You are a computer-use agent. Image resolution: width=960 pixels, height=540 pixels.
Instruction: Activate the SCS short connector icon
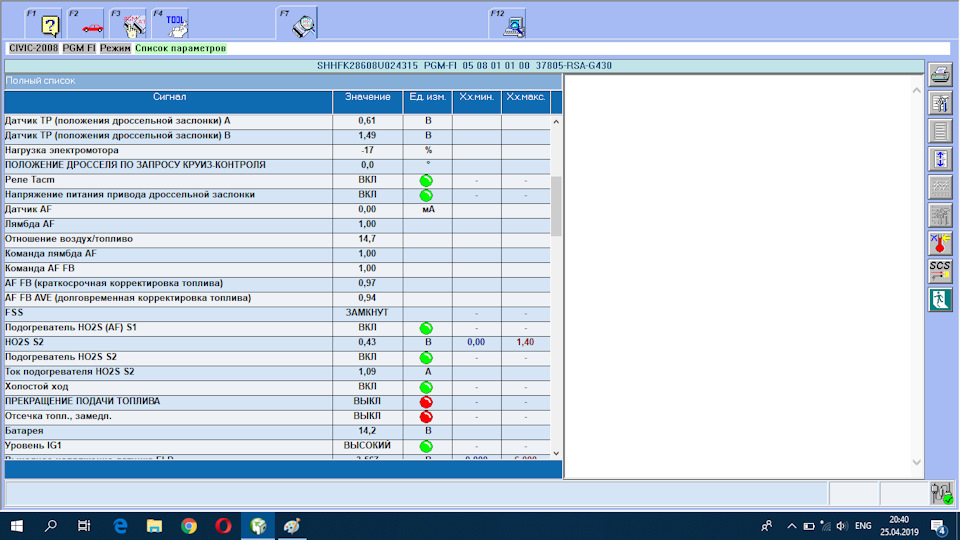(x=940, y=271)
